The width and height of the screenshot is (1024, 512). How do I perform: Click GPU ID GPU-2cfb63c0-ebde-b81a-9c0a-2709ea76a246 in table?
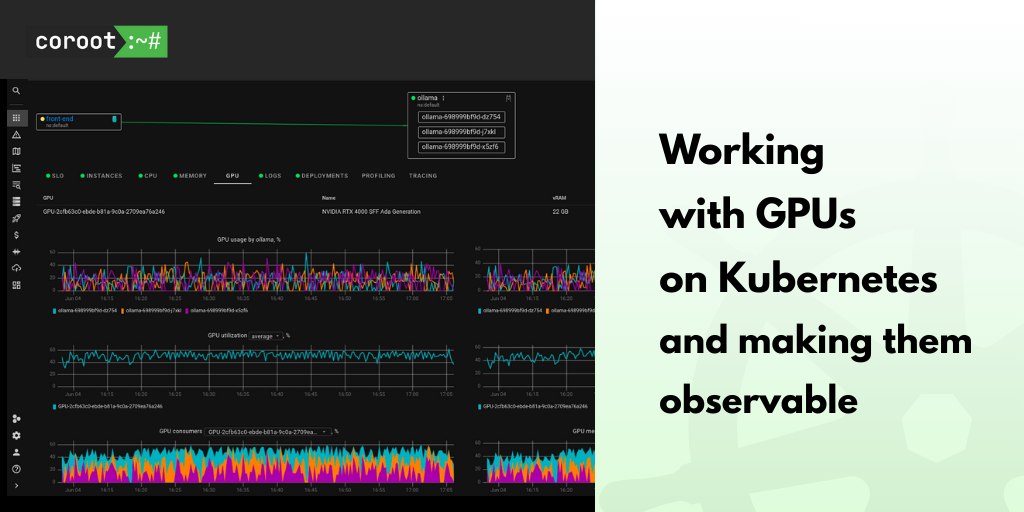(x=104, y=212)
